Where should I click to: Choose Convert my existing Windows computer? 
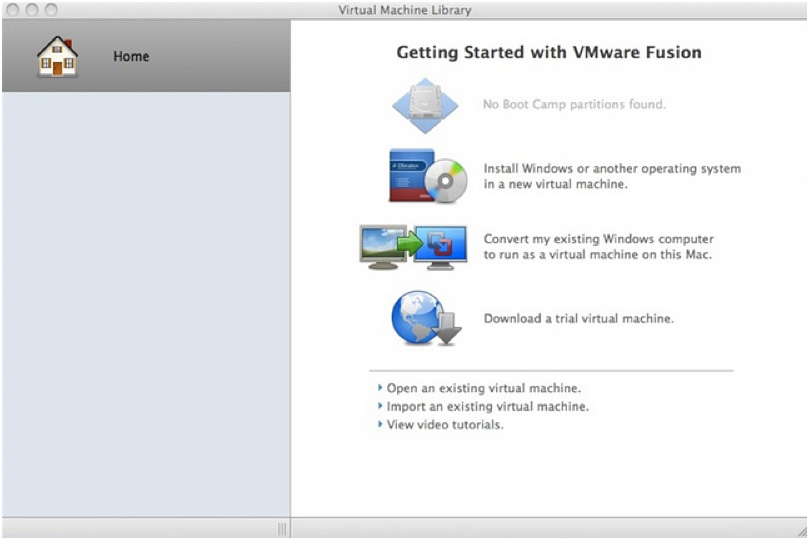pos(598,247)
